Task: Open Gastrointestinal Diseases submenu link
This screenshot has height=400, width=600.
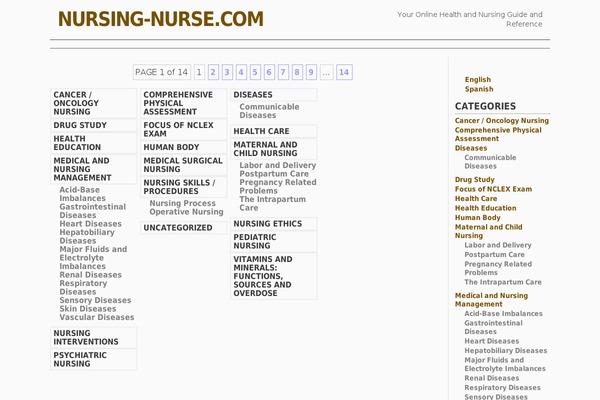Action: pos(93,211)
